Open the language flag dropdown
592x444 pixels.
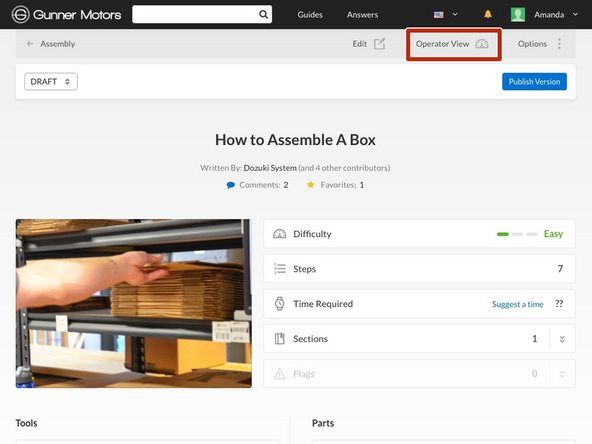pyautogui.click(x=446, y=14)
